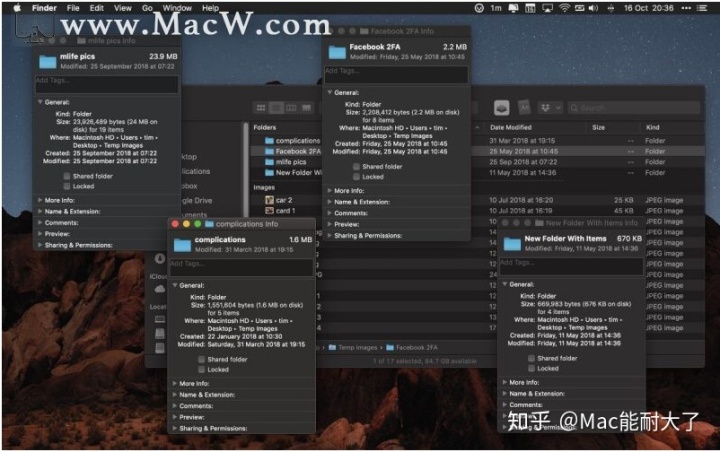This screenshot has width=720, height=452.
Task: Toggle Shared folder in Facebook 2FA Info
Action: (x=356, y=166)
